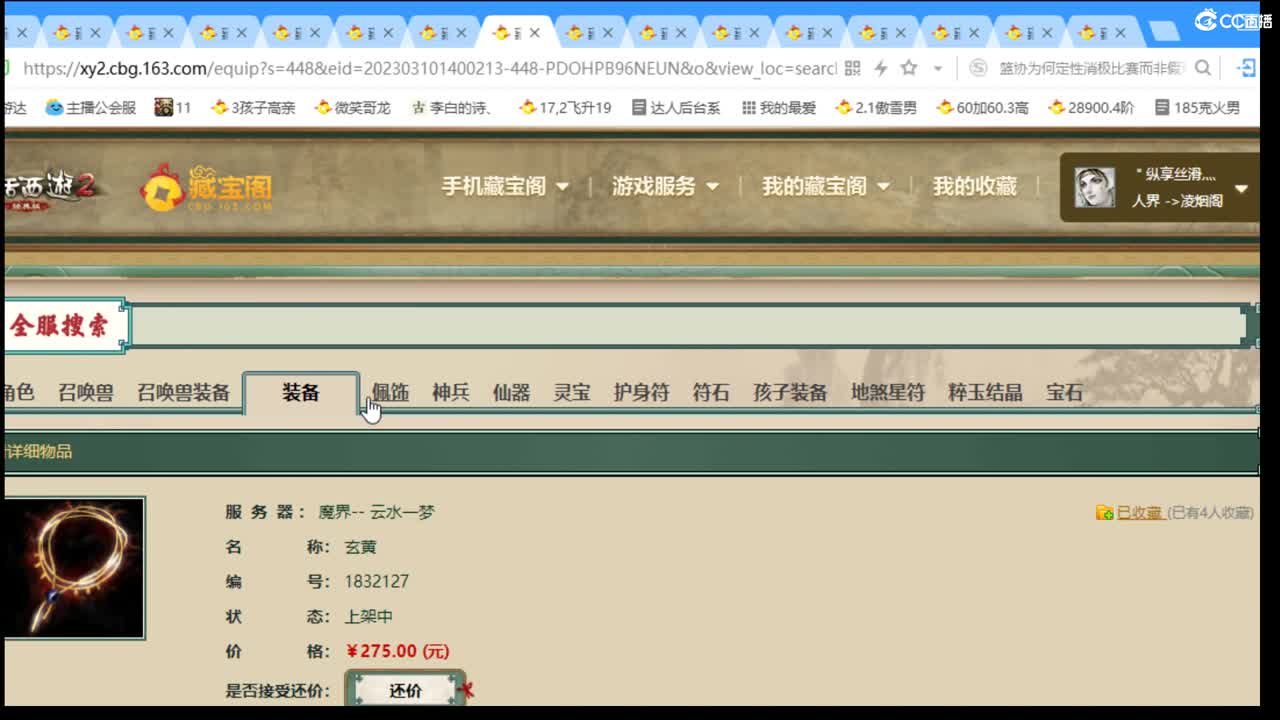The height and width of the screenshot is (720, 1280).
Task: Switch to the 神兵 tab
Action: click(451, 393)
